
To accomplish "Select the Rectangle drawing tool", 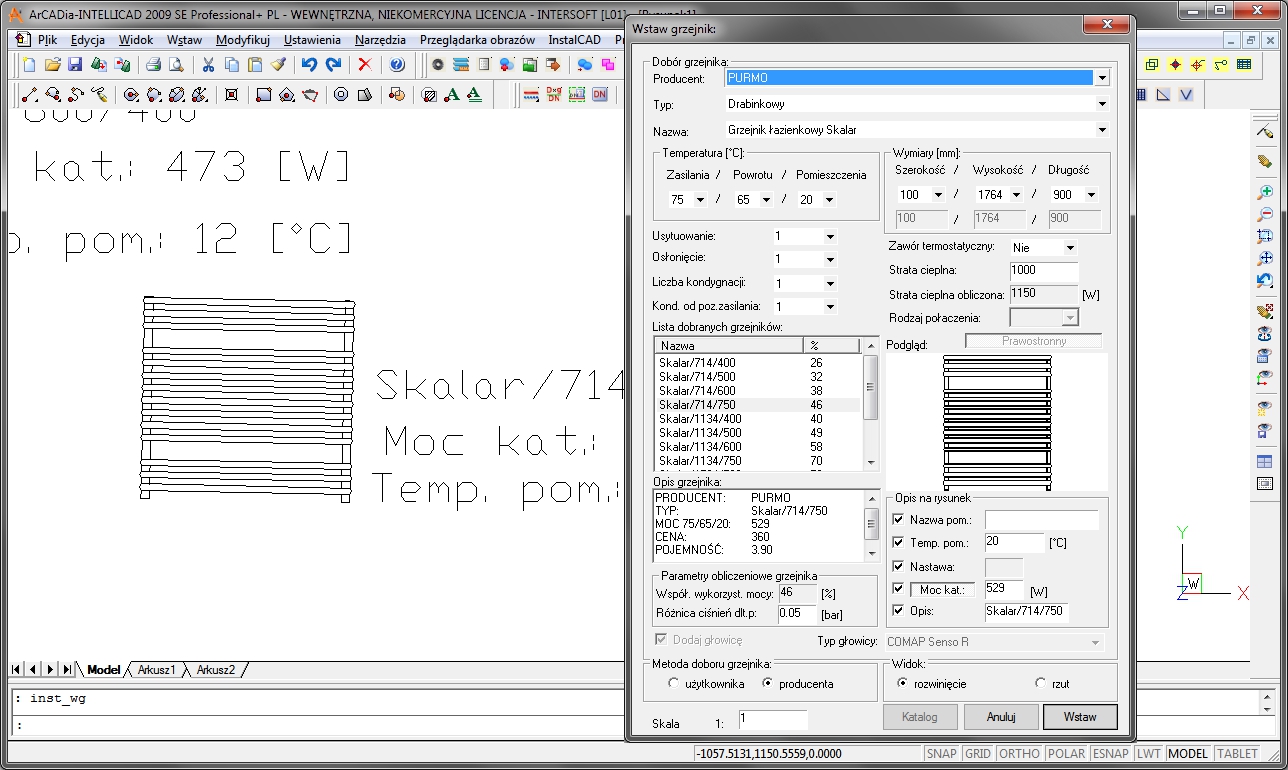I will (264, 95).
